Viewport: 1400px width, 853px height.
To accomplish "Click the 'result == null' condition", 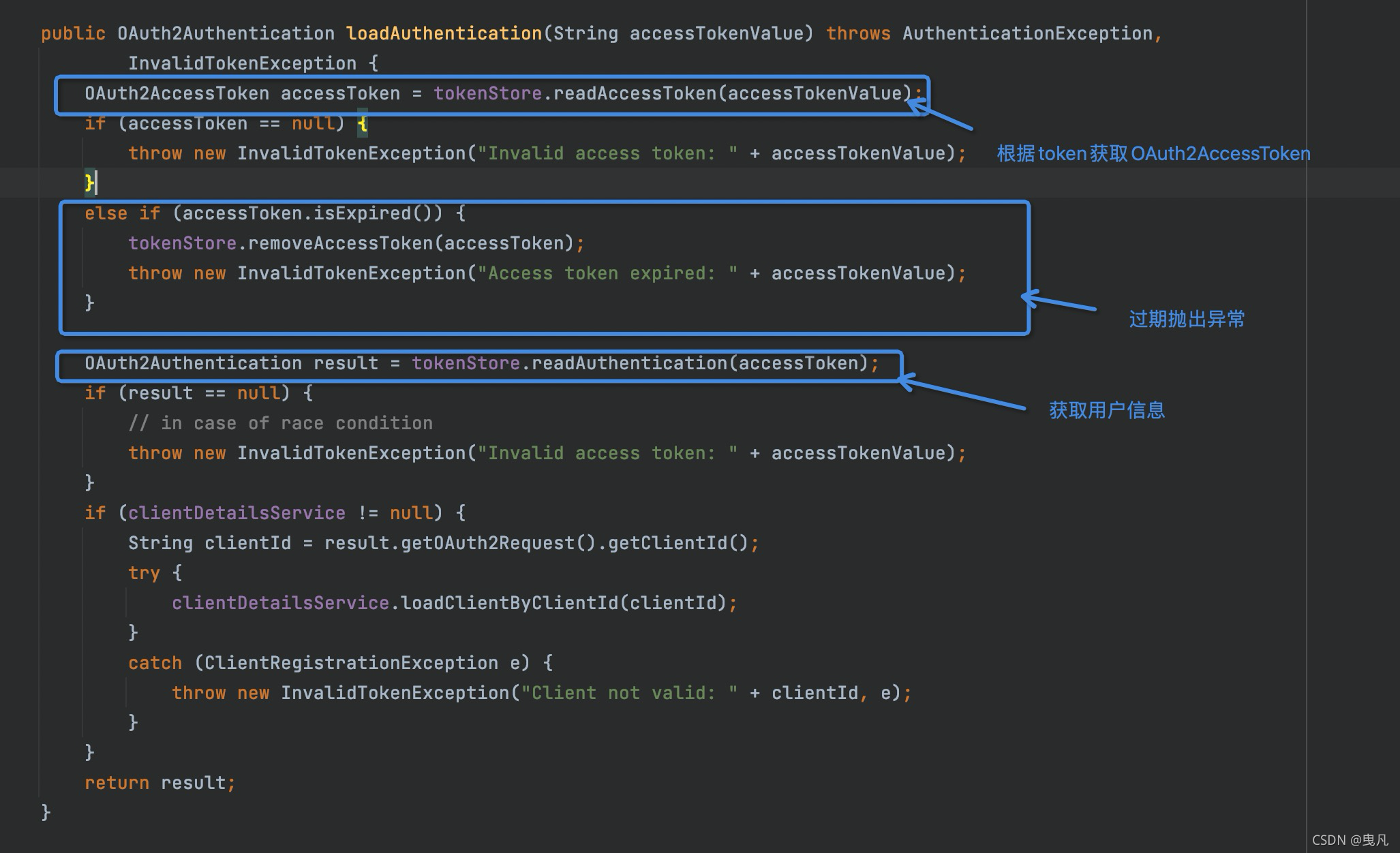I will (x=204, y=393).
